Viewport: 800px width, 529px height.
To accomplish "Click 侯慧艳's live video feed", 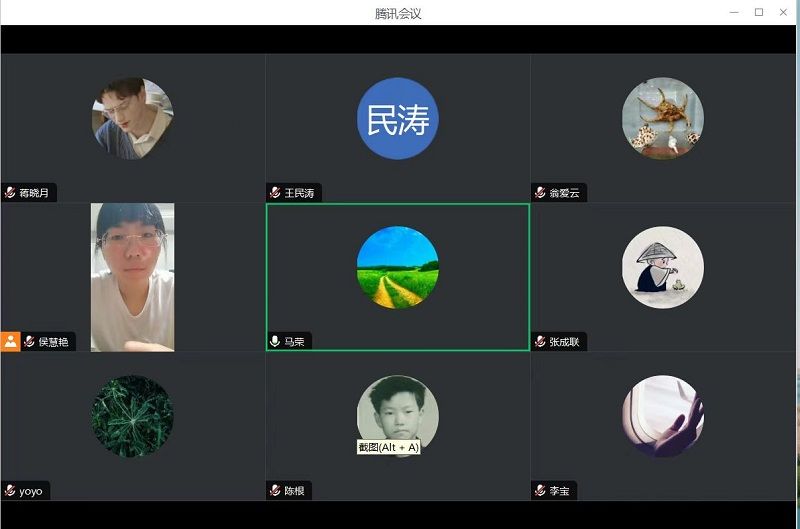I will click(132, 277).
